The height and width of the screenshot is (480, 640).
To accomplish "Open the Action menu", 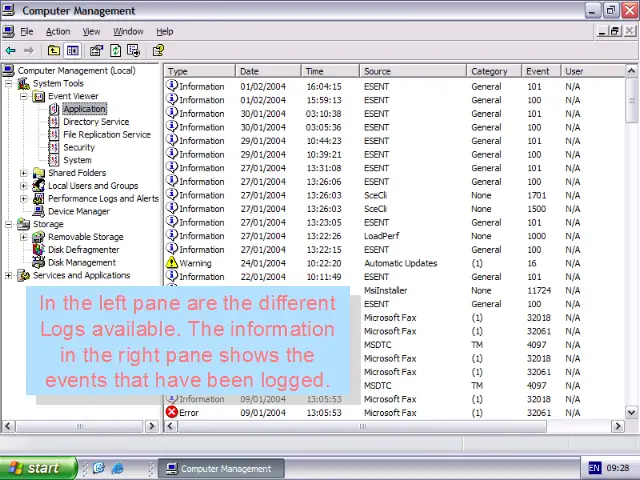I will pyautogui.click(x=58, y=31).
